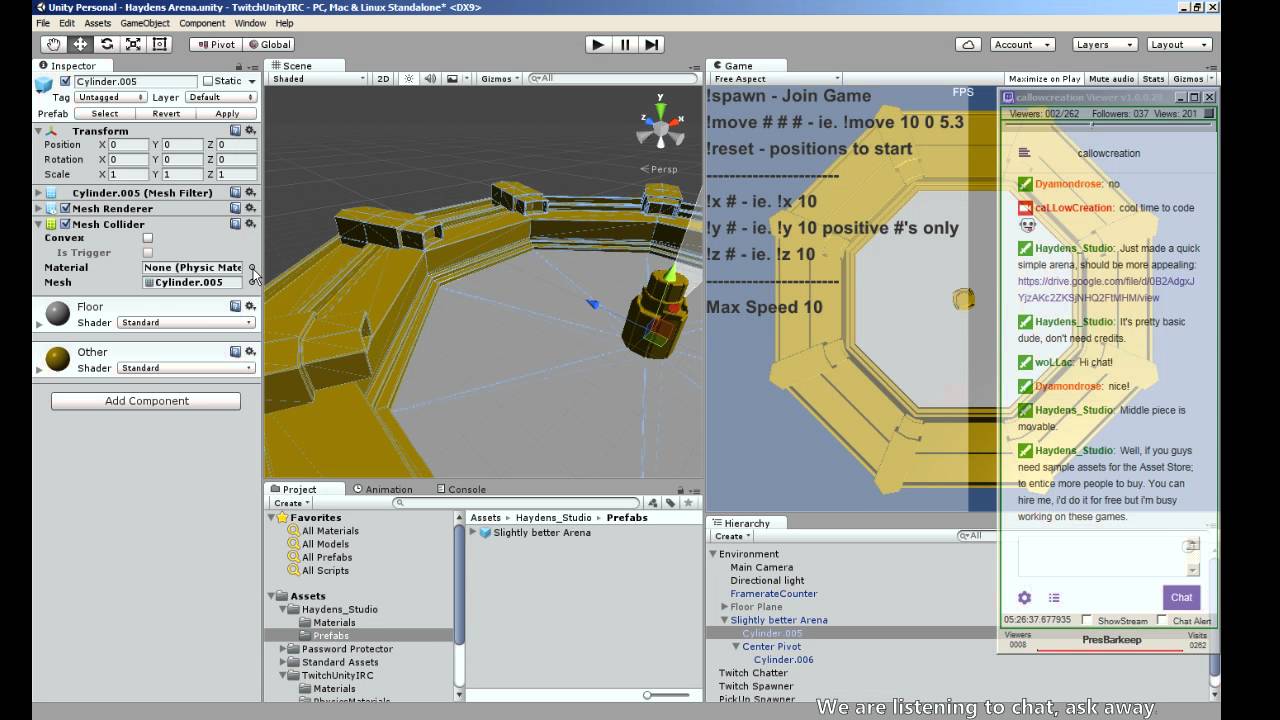Expand the Floor Plane hierarchy item

tap(725, 607)
